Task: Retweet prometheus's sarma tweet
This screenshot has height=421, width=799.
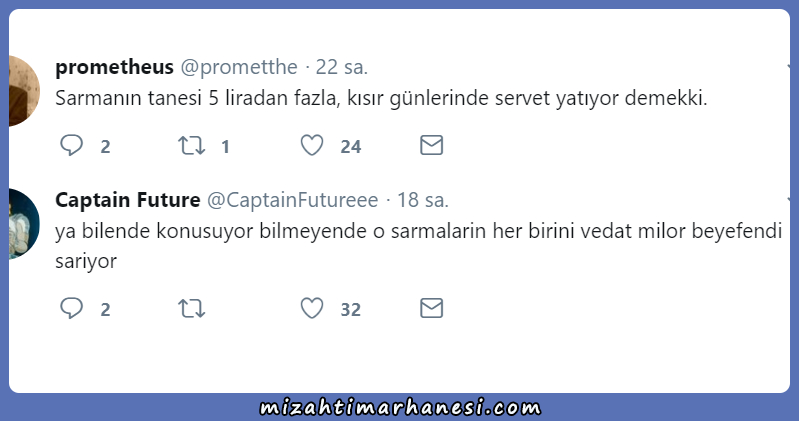Action: (192, 145)
